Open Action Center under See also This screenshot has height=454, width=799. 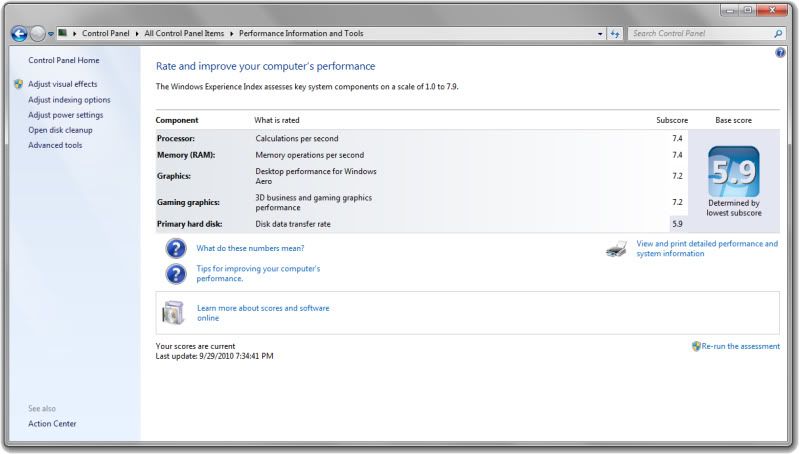pos(52,423)
